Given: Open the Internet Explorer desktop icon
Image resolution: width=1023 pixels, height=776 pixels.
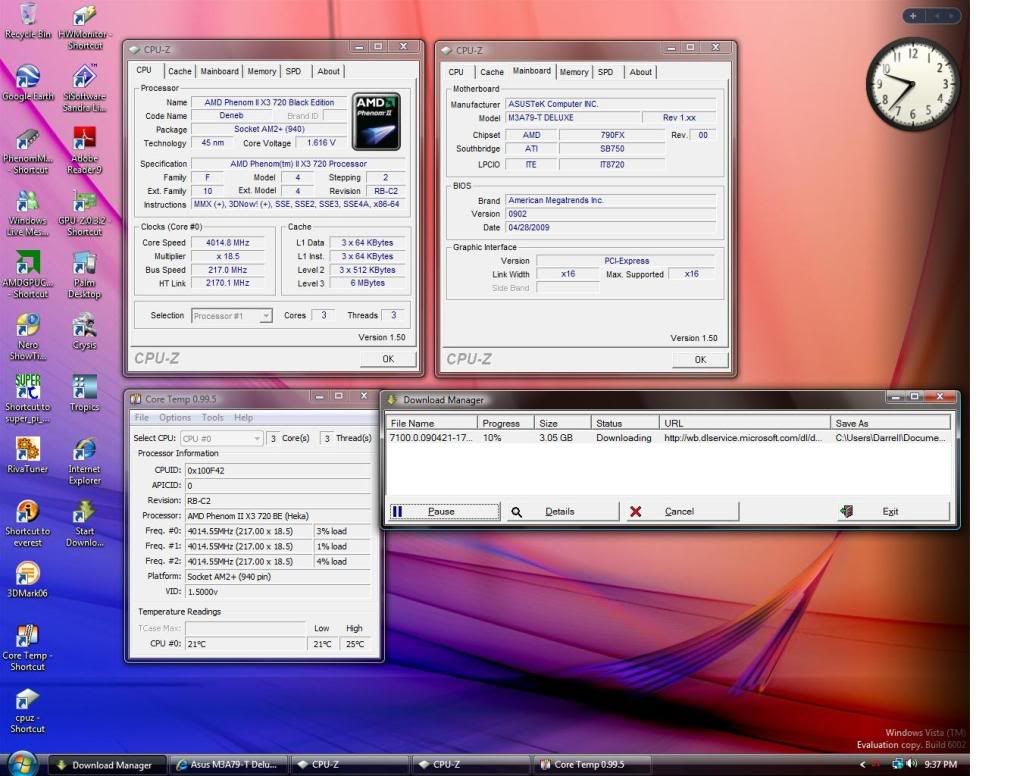Looking at the screenshot, I should (x=84, y=461).
